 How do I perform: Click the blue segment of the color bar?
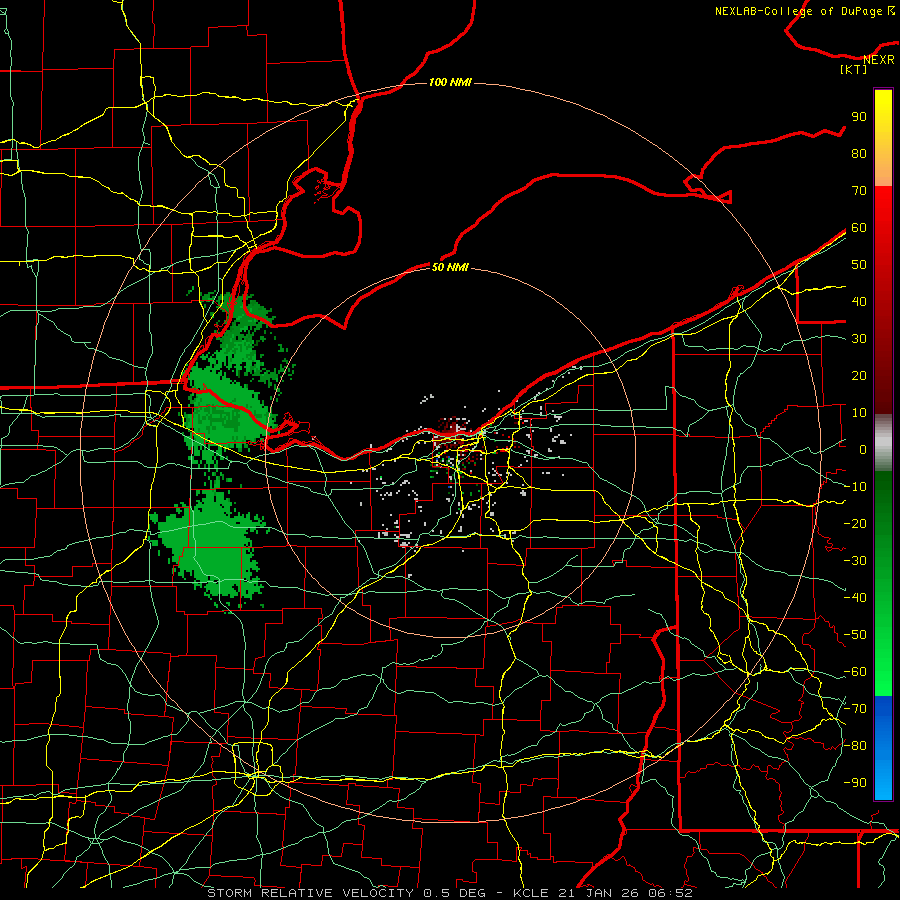(x=883, y=747)
